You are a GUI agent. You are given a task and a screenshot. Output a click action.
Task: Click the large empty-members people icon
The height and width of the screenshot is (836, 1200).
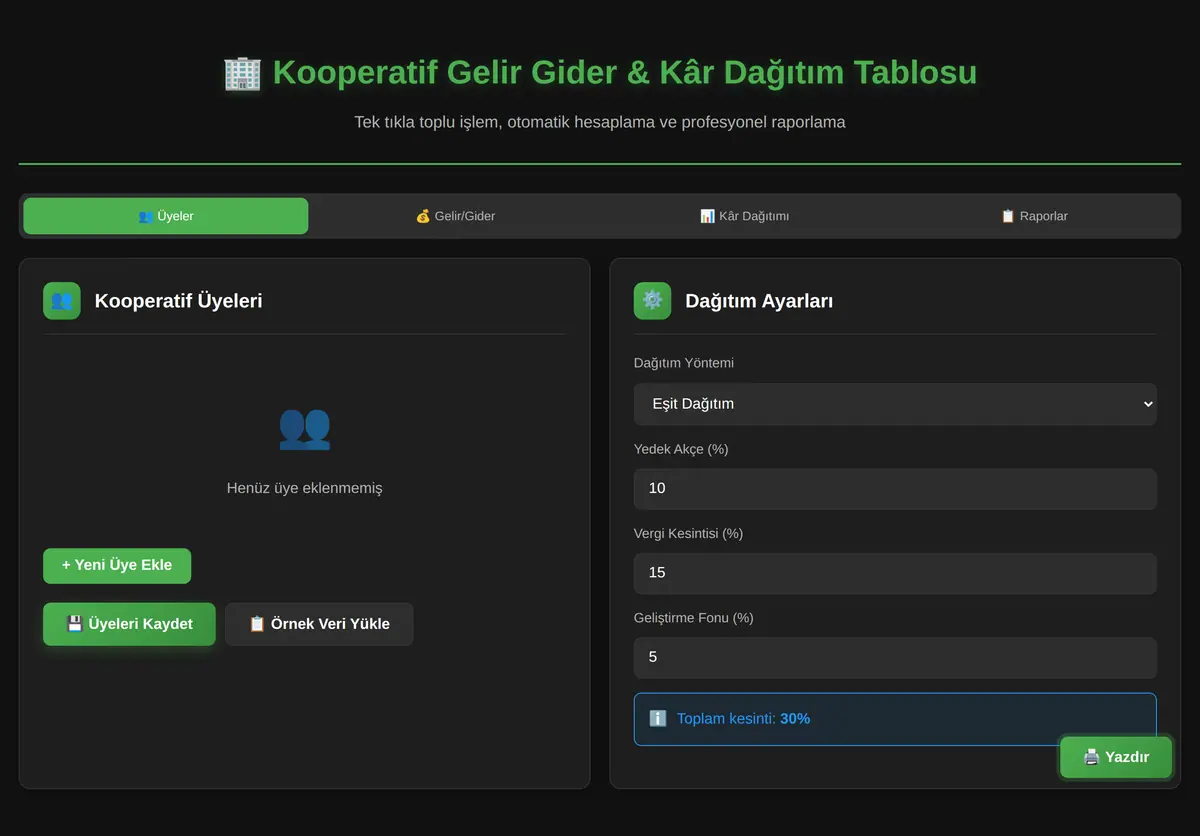(x=304, y=427)
